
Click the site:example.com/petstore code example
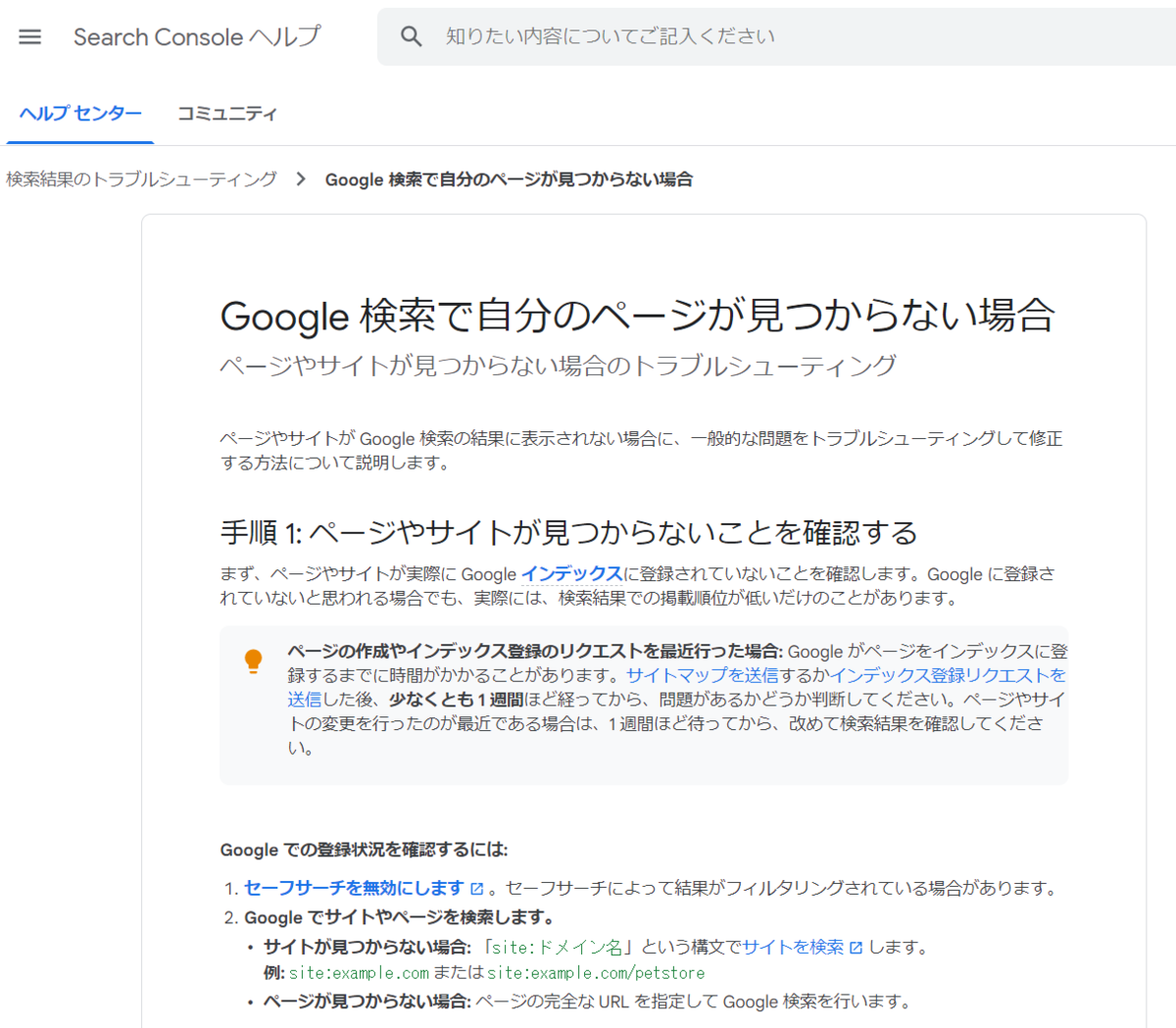click(x=596, y=973)
